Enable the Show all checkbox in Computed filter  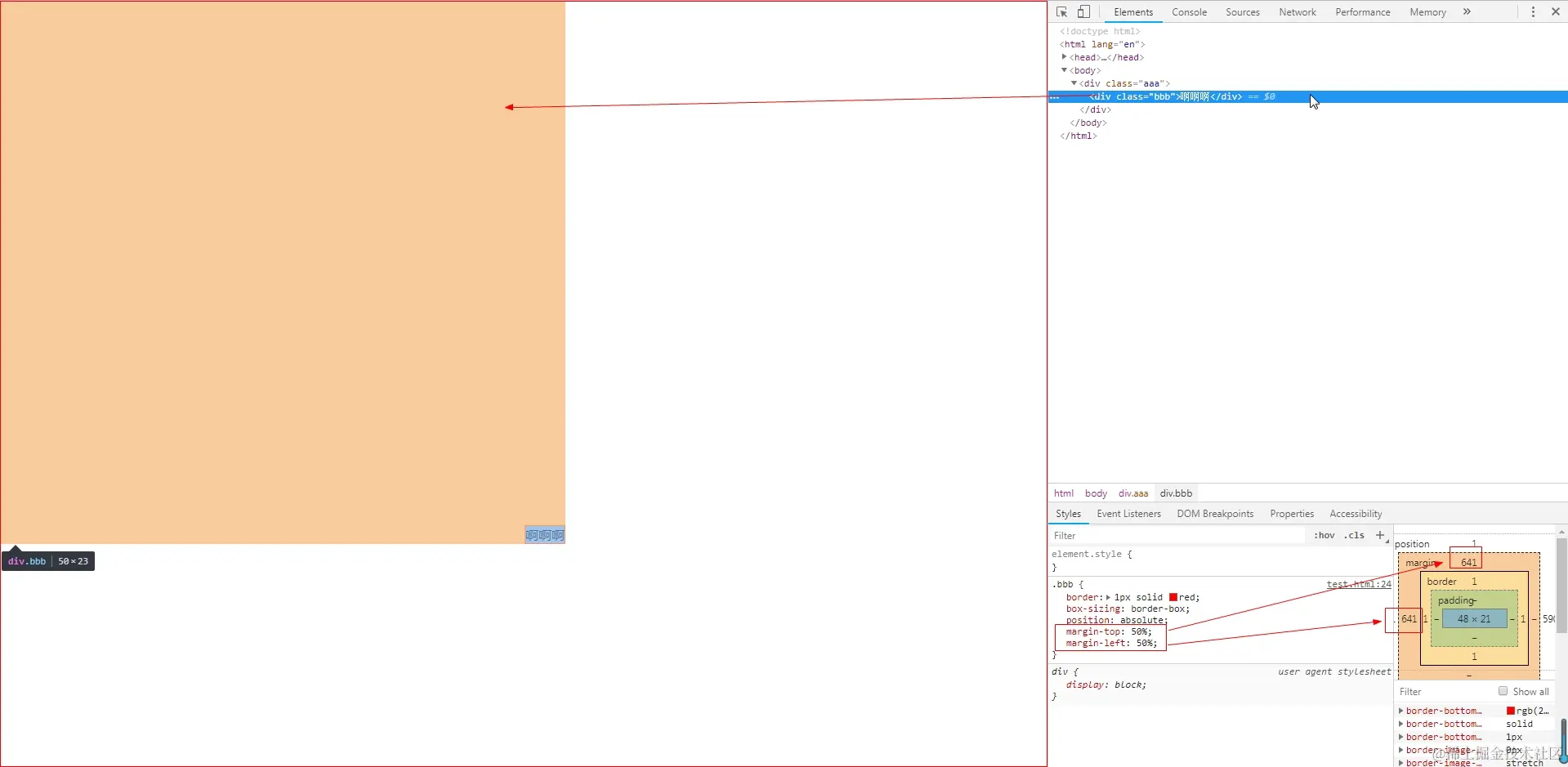1503,691
